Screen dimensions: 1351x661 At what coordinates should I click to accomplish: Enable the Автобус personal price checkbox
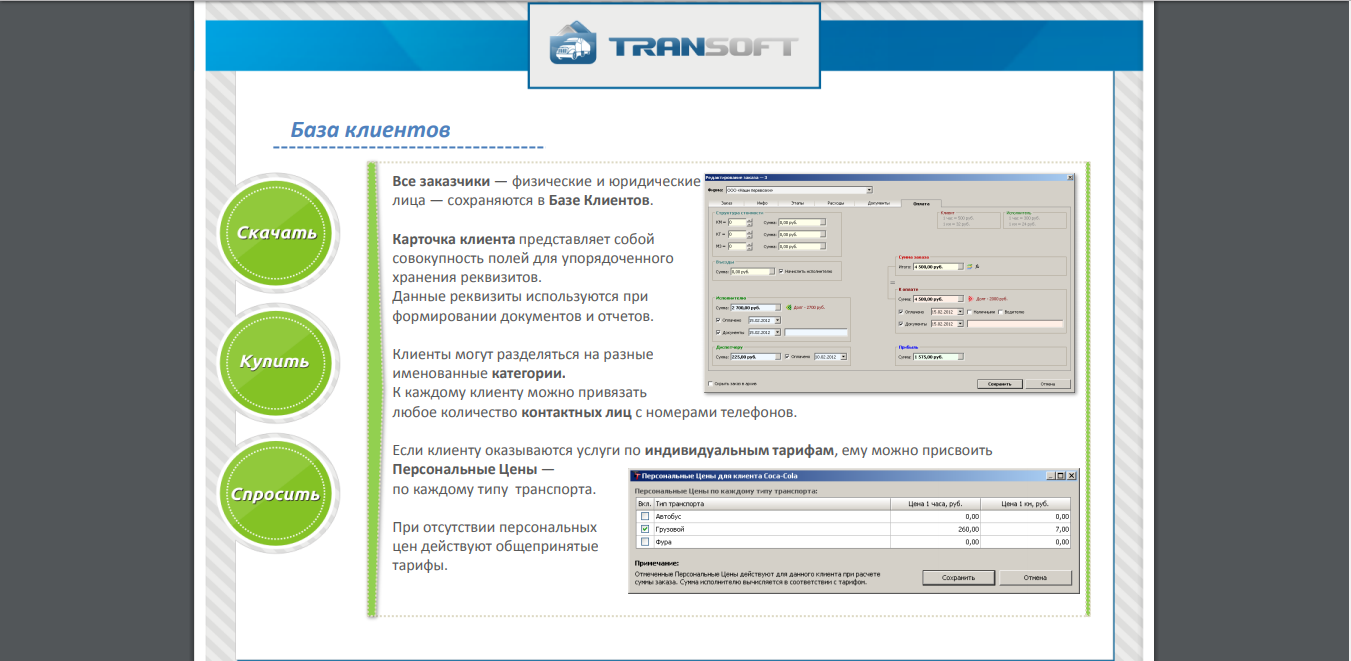pyautogui.click(x=643, y=517)
